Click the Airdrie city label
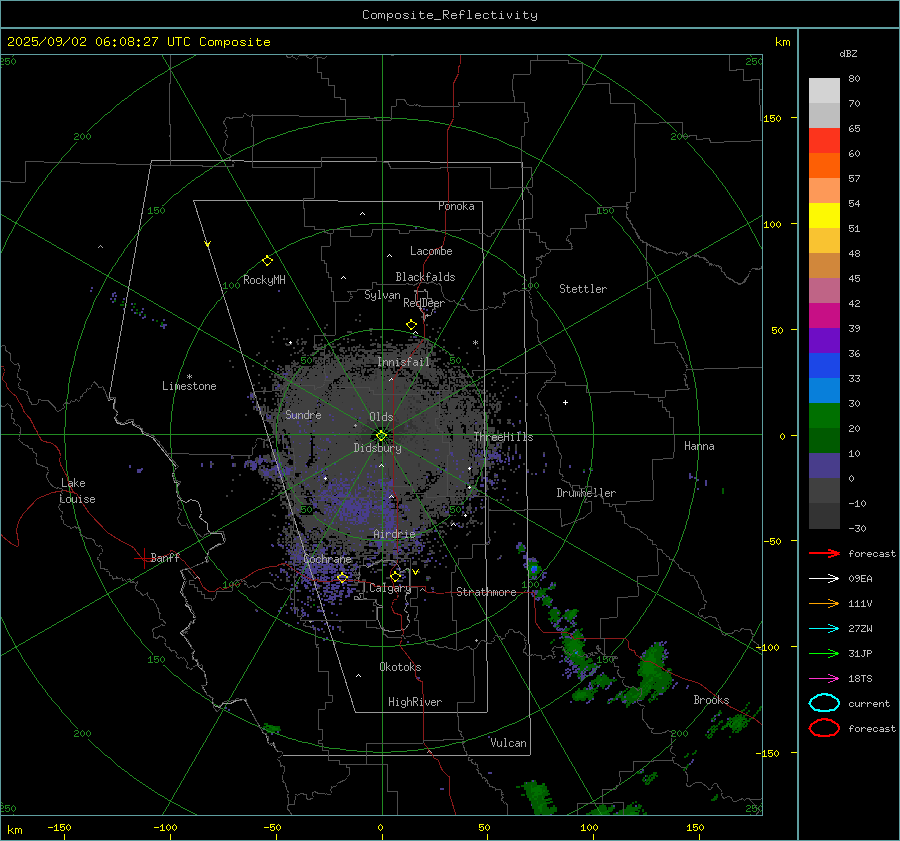The image size is (900, 841). [x=394, y=534]
